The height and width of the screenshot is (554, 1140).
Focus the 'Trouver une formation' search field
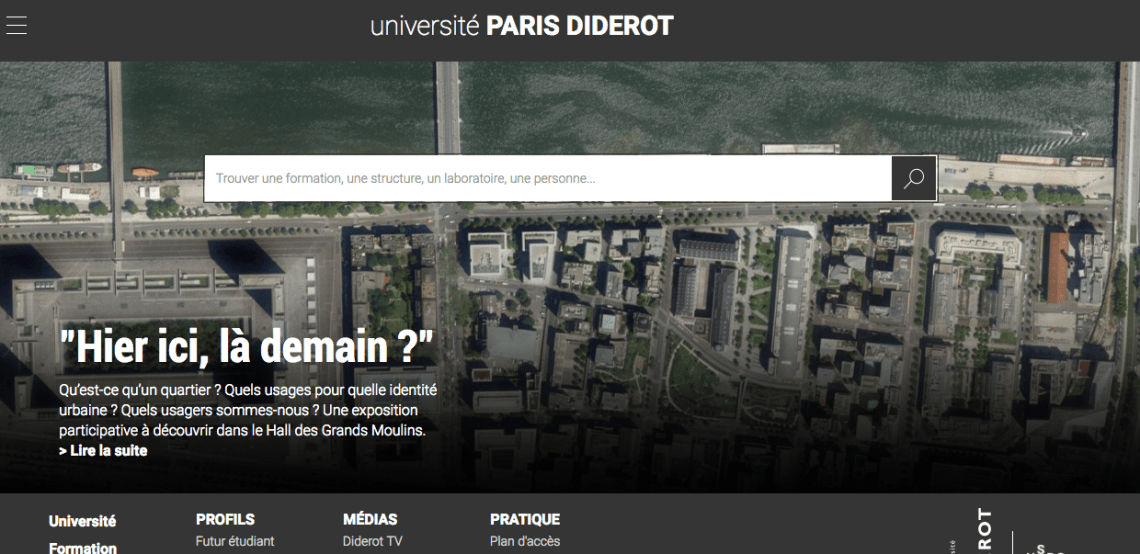click(x=548, y=178)
